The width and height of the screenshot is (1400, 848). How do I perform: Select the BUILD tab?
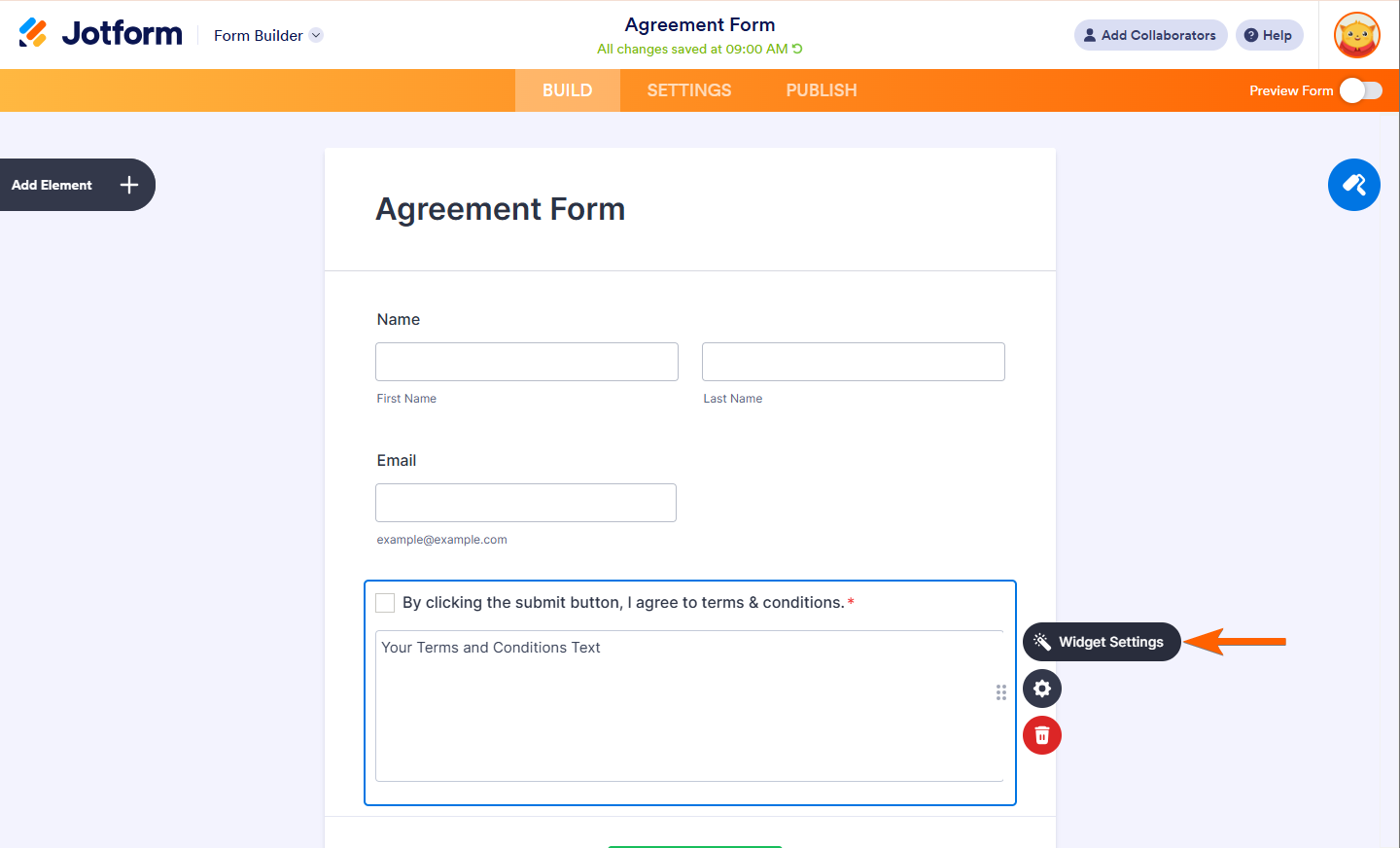tap(567, 90)
